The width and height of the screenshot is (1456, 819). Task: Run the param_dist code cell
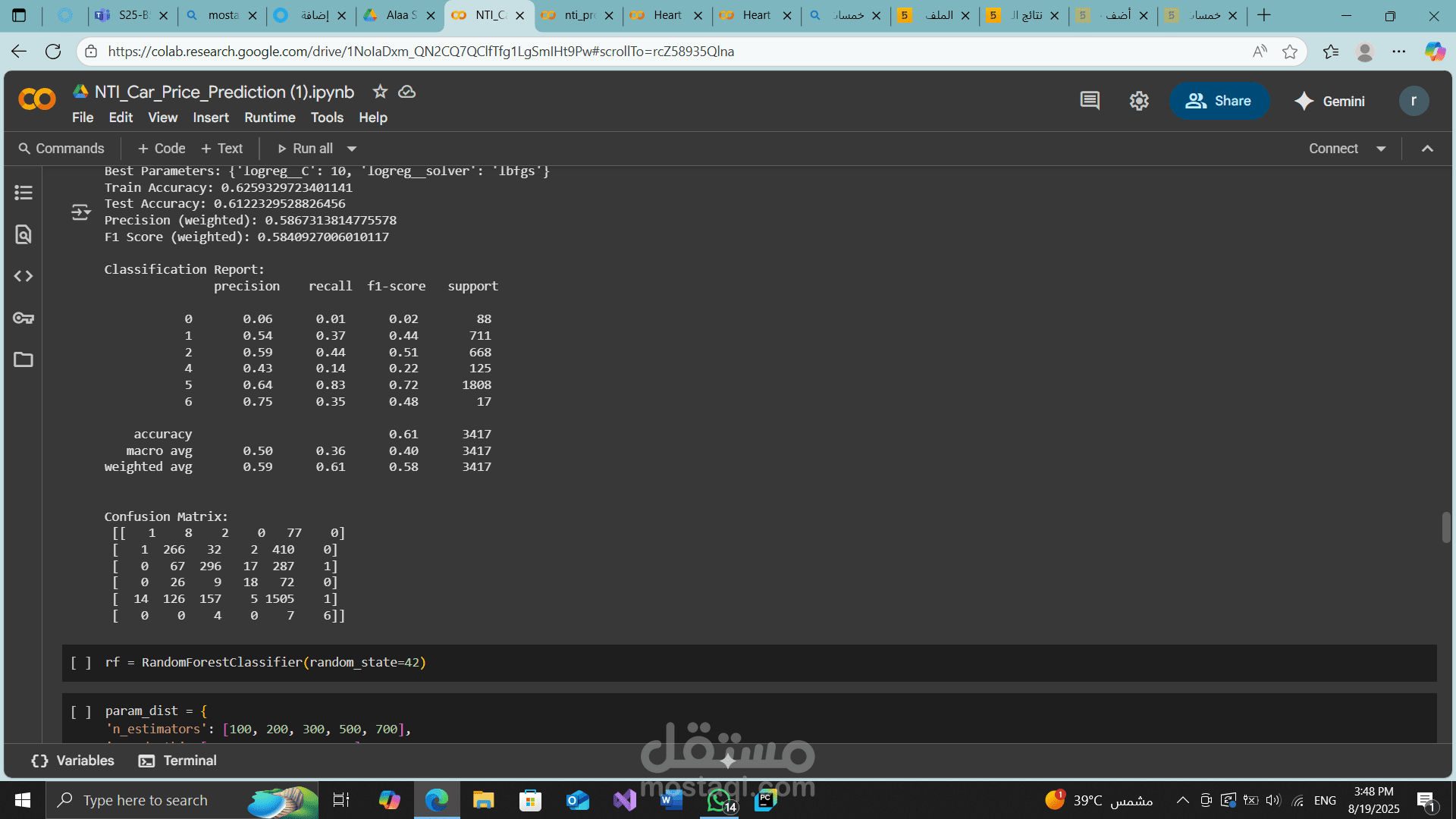tap(81, 711)
